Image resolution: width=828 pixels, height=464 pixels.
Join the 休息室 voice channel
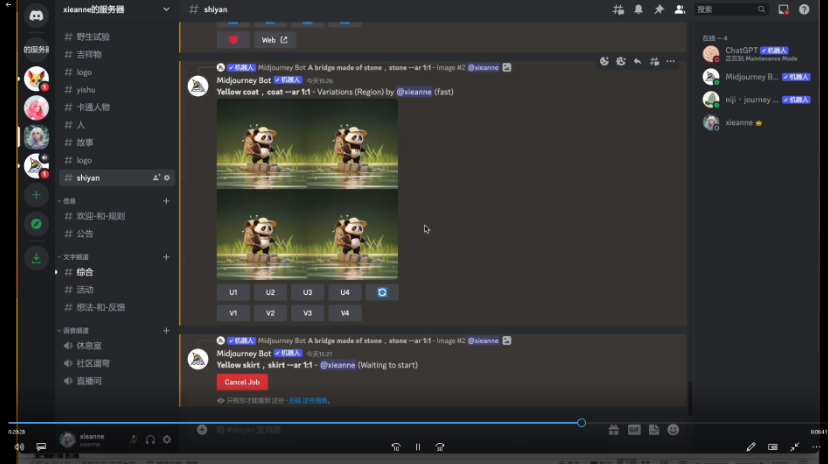(x=117, y=346)
